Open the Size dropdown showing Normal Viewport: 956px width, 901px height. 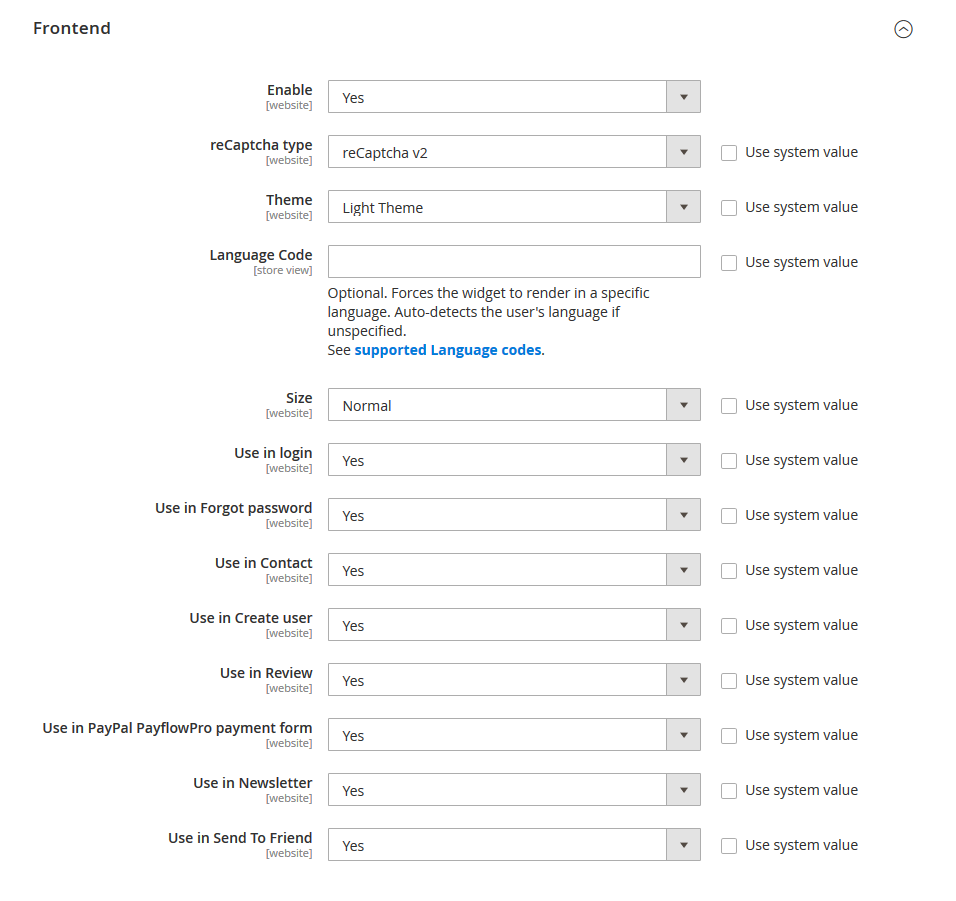[514, 405]
